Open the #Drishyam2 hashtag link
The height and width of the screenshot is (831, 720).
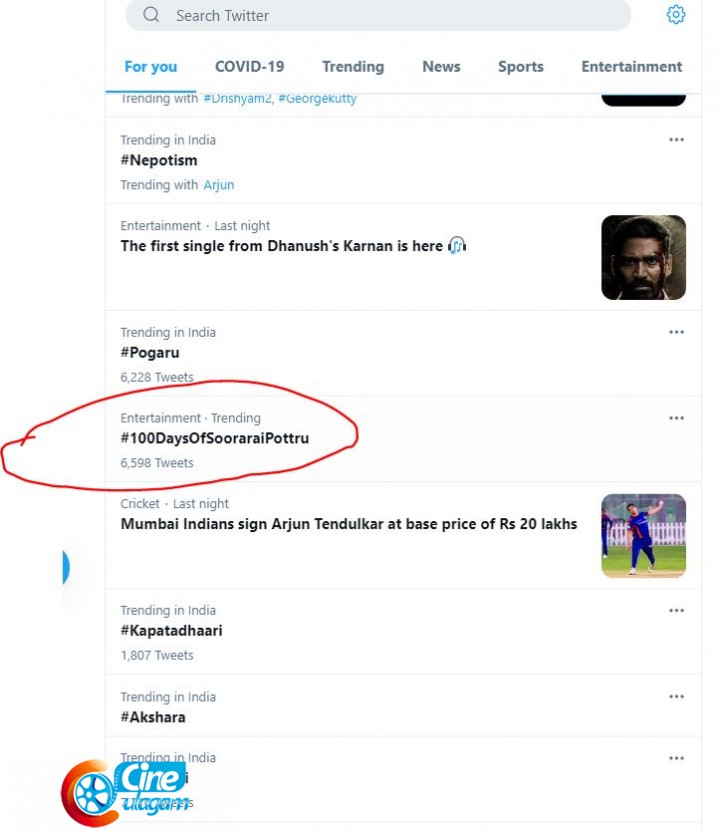click(x=237, y=99)
